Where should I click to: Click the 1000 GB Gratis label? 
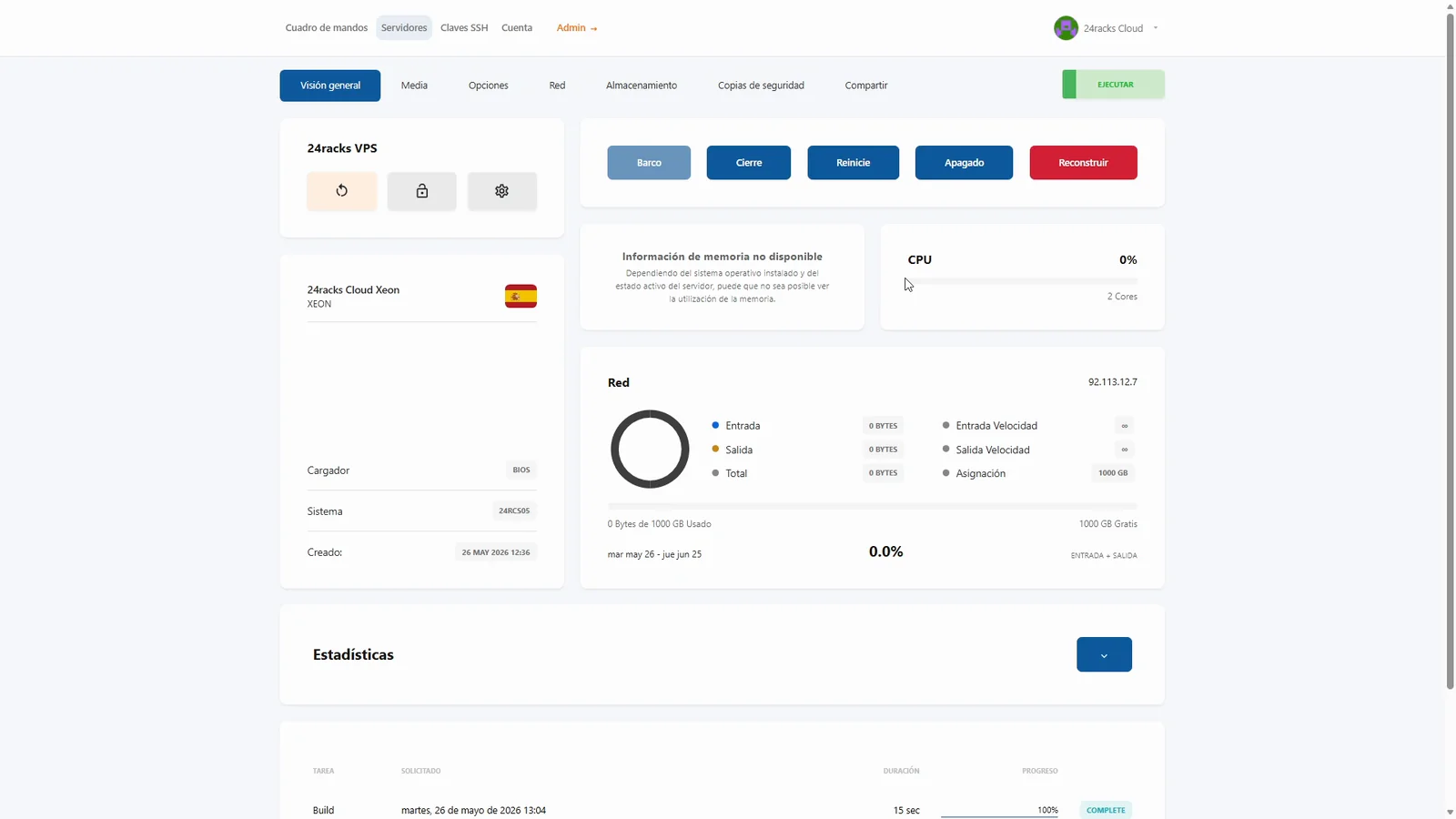pos(1108,524)
